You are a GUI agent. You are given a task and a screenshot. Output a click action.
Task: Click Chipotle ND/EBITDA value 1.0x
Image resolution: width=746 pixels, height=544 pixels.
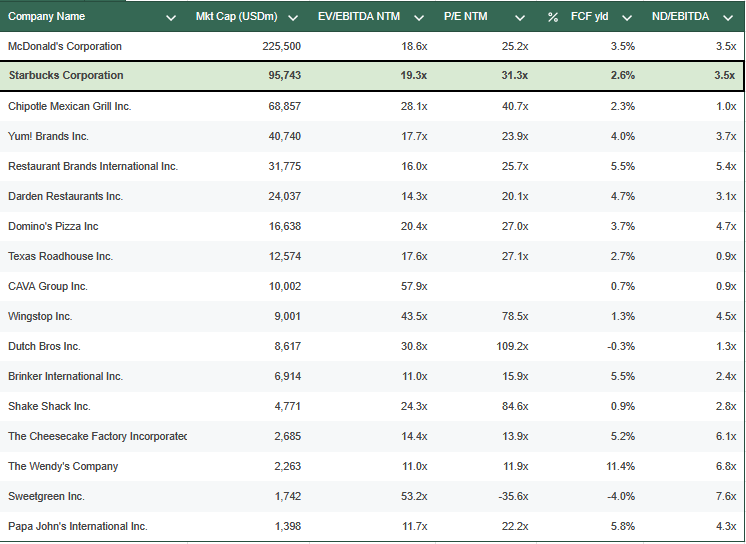click(726, 106)
